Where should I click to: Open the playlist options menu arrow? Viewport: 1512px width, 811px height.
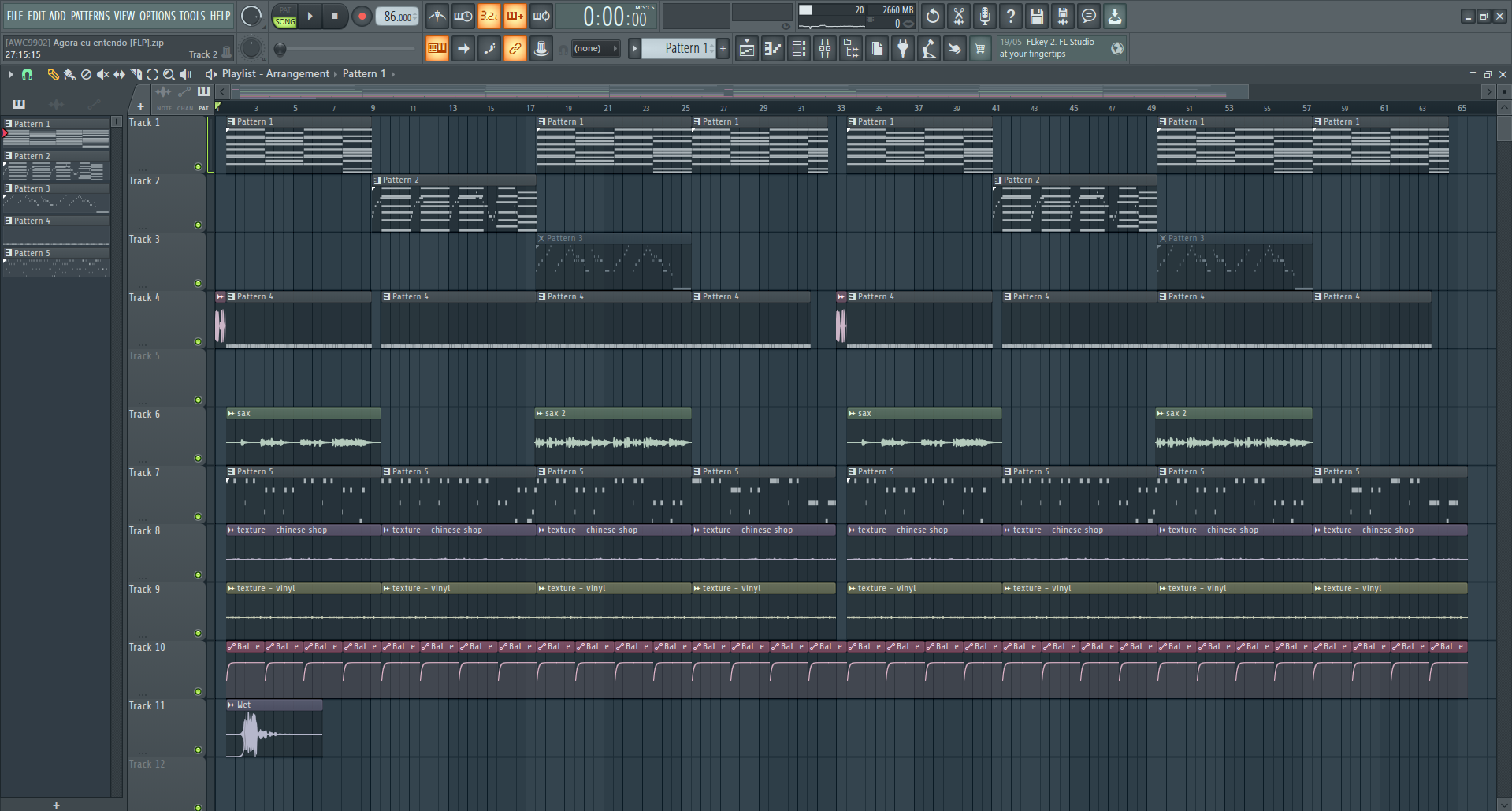(11, 74)
